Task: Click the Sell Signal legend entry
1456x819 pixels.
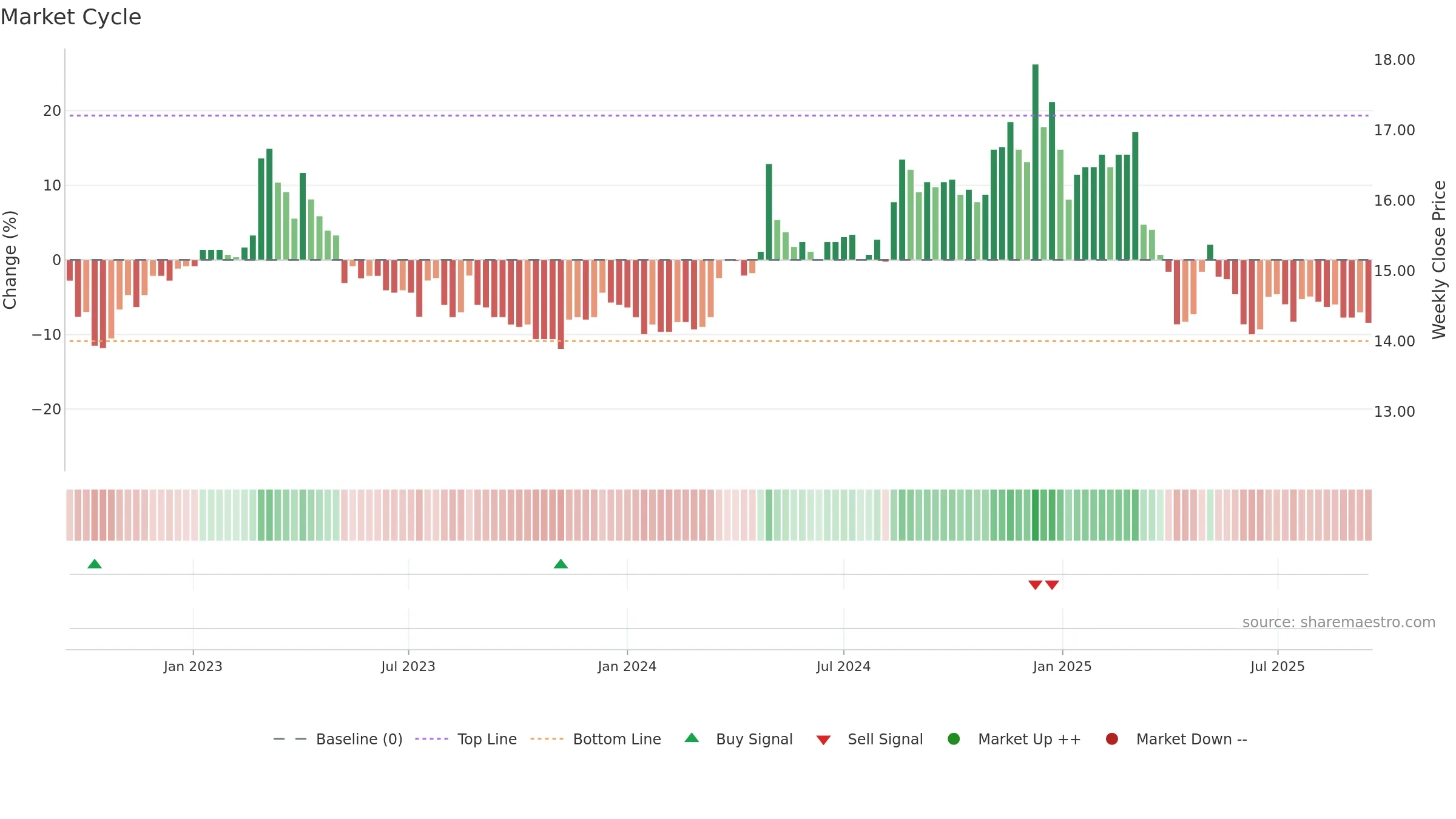Action: (x=869, y=739)
